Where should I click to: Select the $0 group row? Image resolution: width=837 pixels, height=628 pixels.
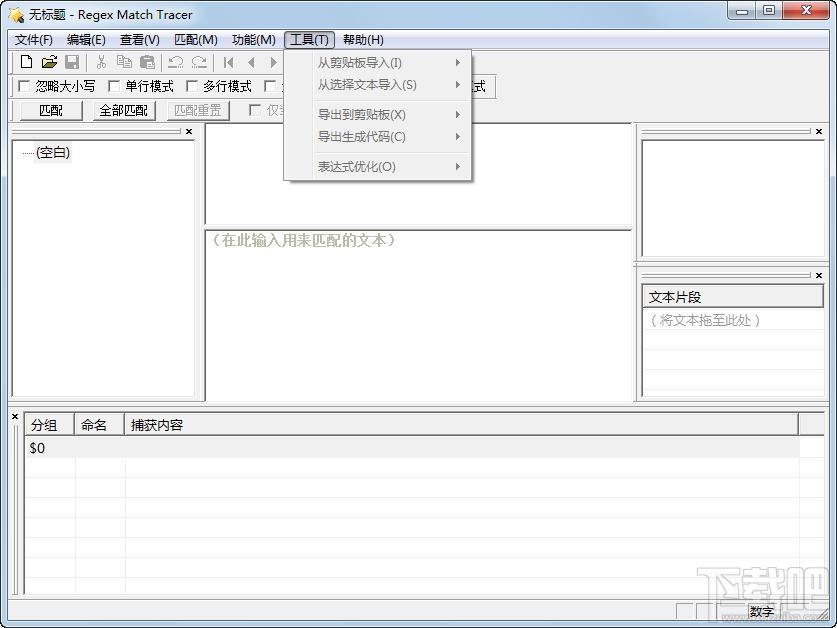point(412,448)
